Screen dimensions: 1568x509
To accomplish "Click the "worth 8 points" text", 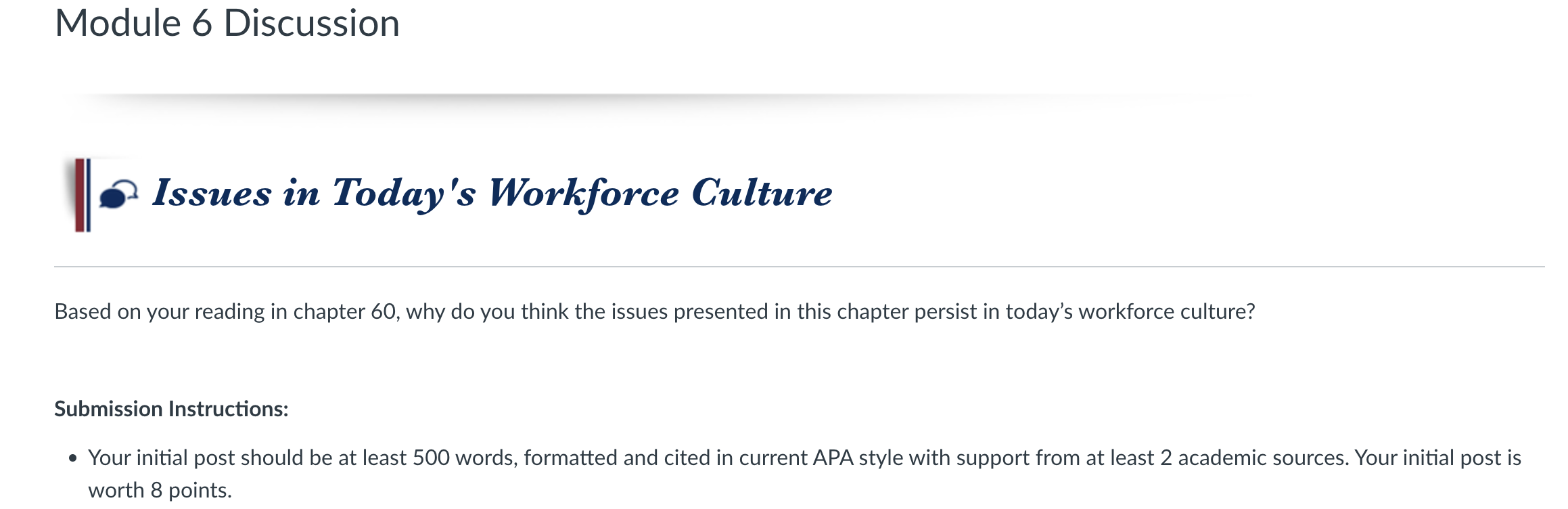I will point(159,490).
